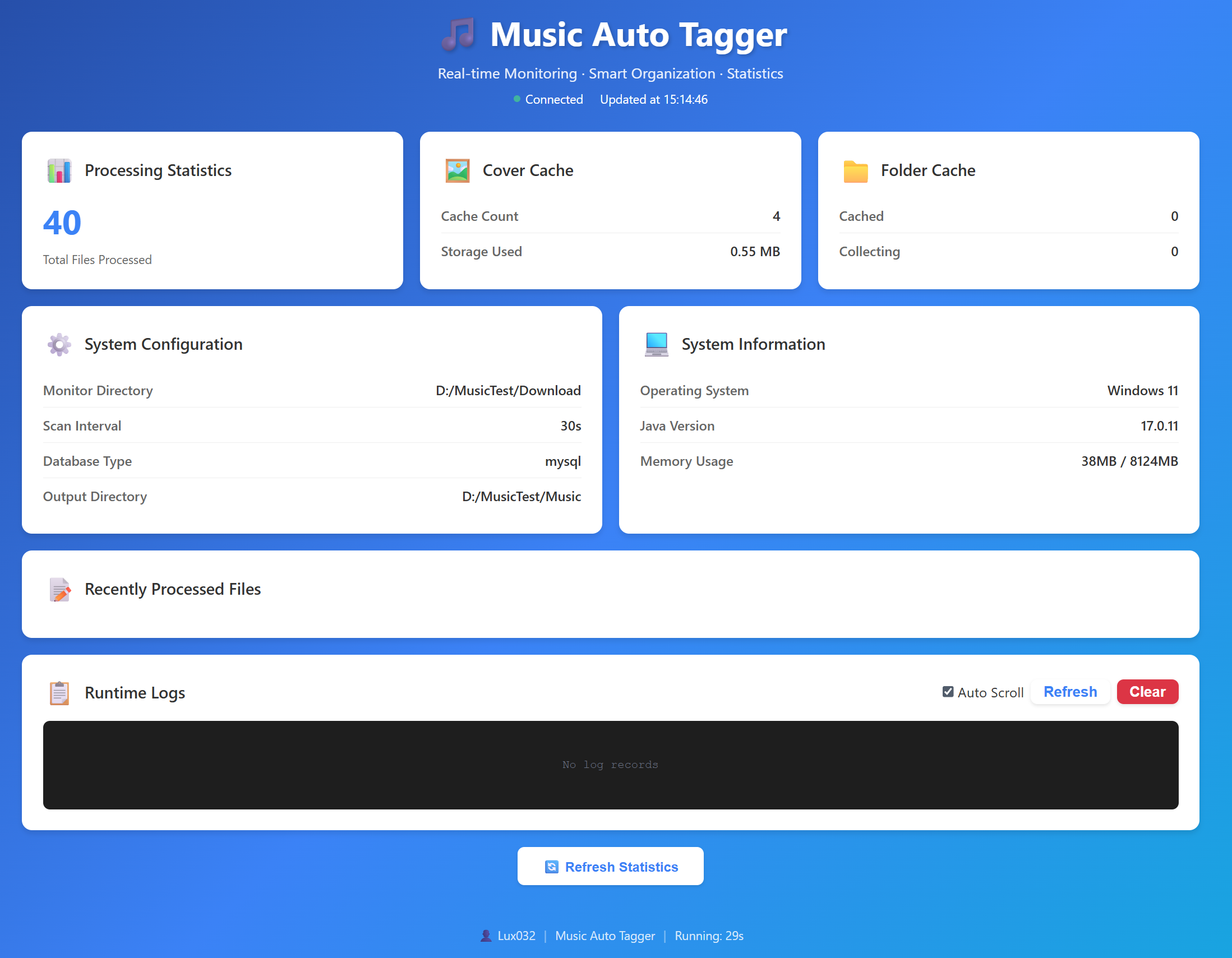This screenshot has height=958, width=1232.
Task: Click the Cover Cache picture icon
Action: (458, 170)
